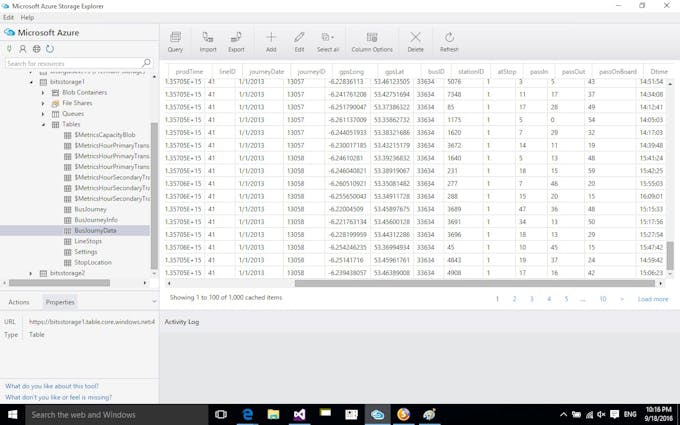This screenshot has width=680, height=425.
Task: Switch to the Properties tab
Action: [60, 302]
